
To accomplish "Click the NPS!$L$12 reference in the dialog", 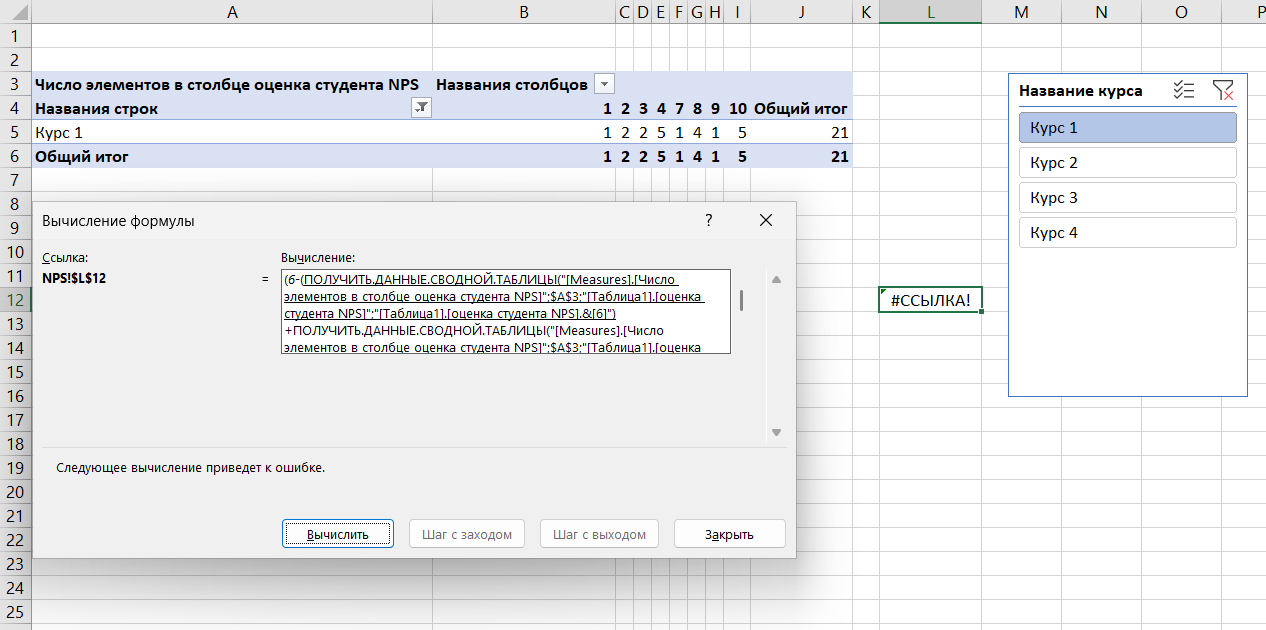I will point(75,278).
